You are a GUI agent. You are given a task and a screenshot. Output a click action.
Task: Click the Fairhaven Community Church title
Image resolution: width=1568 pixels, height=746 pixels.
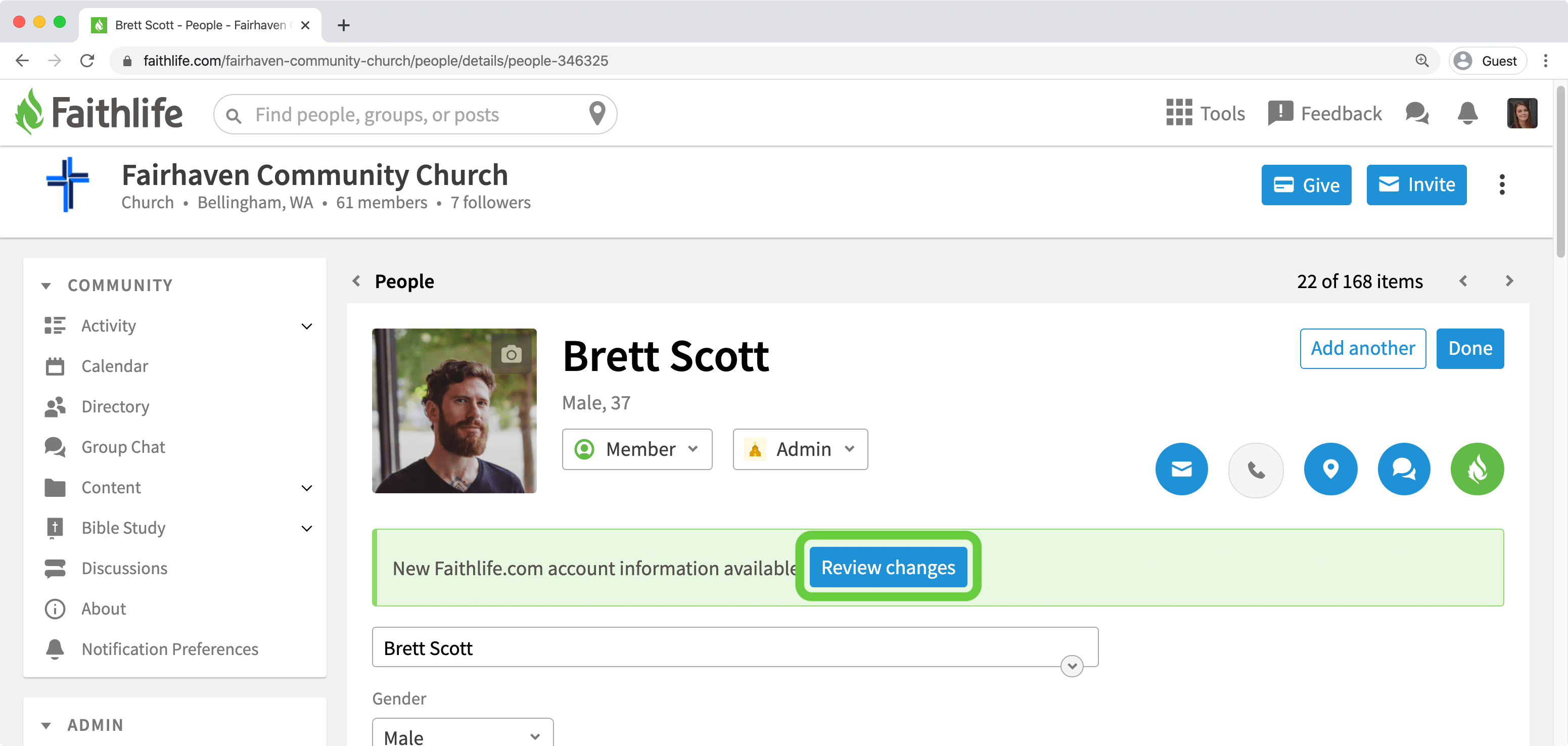315,175
